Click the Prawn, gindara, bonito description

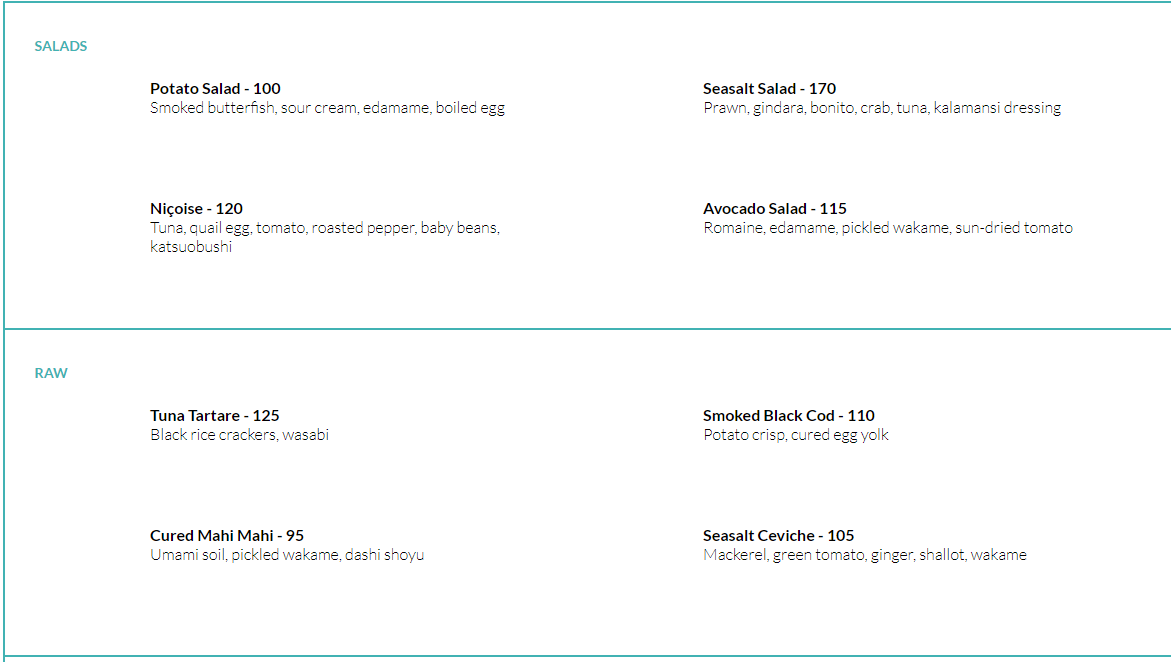[882, 108]
